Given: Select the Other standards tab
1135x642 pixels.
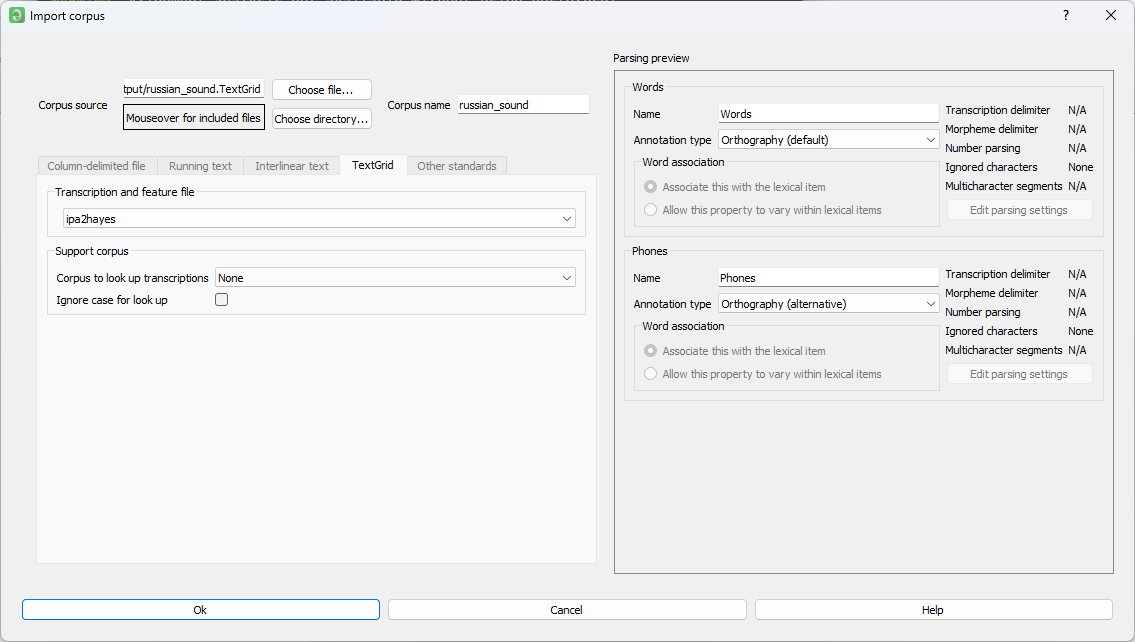Looking at the screenshot, I should point(457,166).
